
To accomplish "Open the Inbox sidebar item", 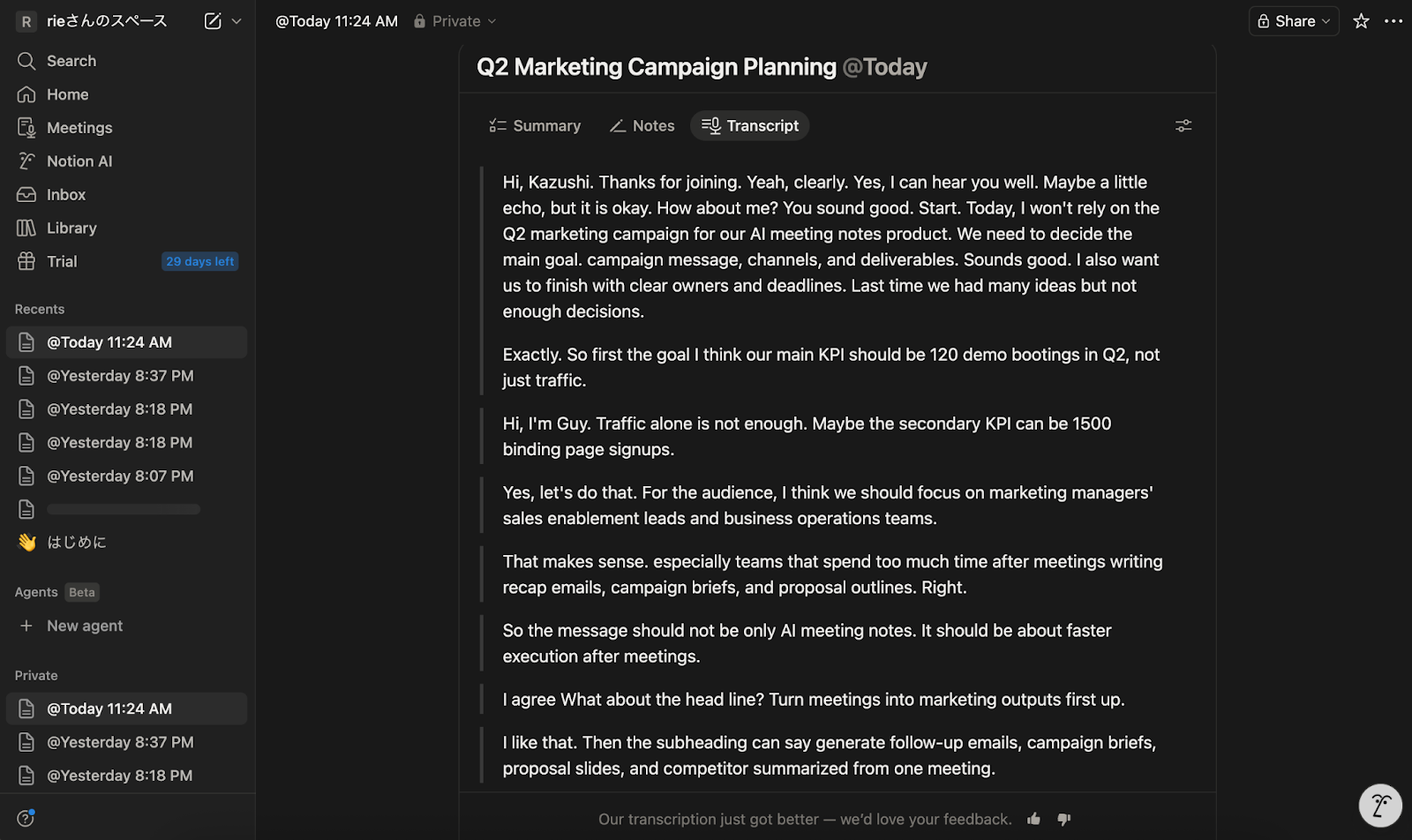I will (x=66, y=195).
